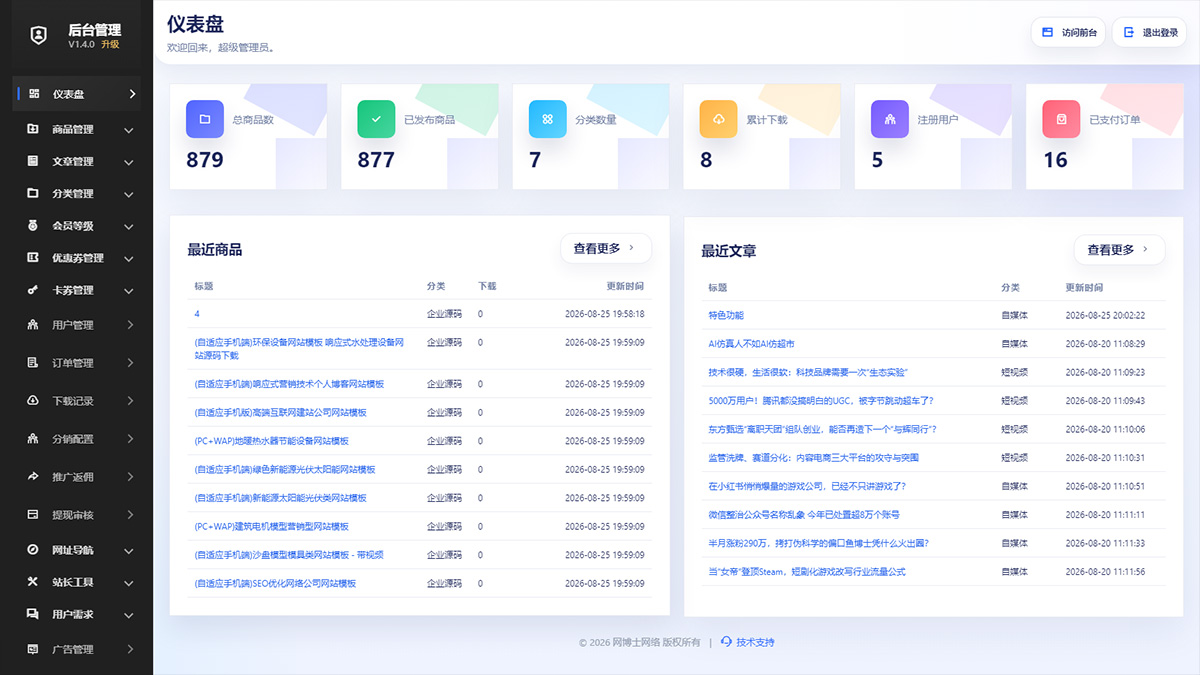Open the 分销配置 menu item
The image size is (1200, 675).
point(78,439)
